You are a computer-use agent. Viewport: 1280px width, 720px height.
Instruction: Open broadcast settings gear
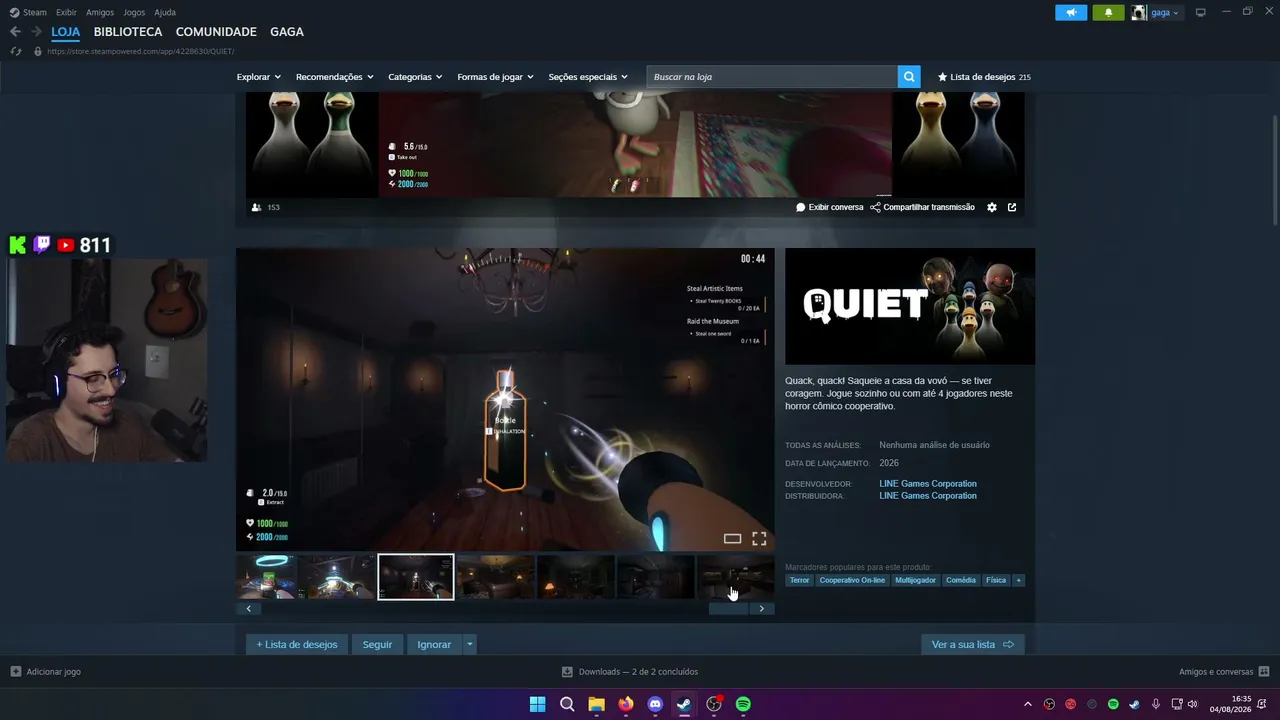pyautogui.click(x=992, y=207)
